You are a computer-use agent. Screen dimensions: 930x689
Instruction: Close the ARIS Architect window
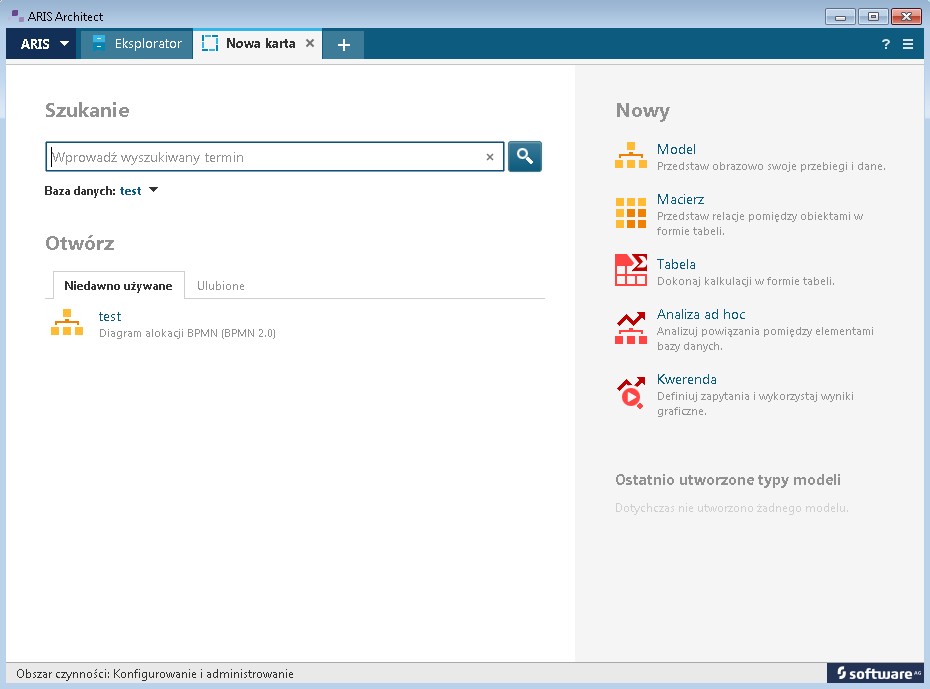click(906, 17)
